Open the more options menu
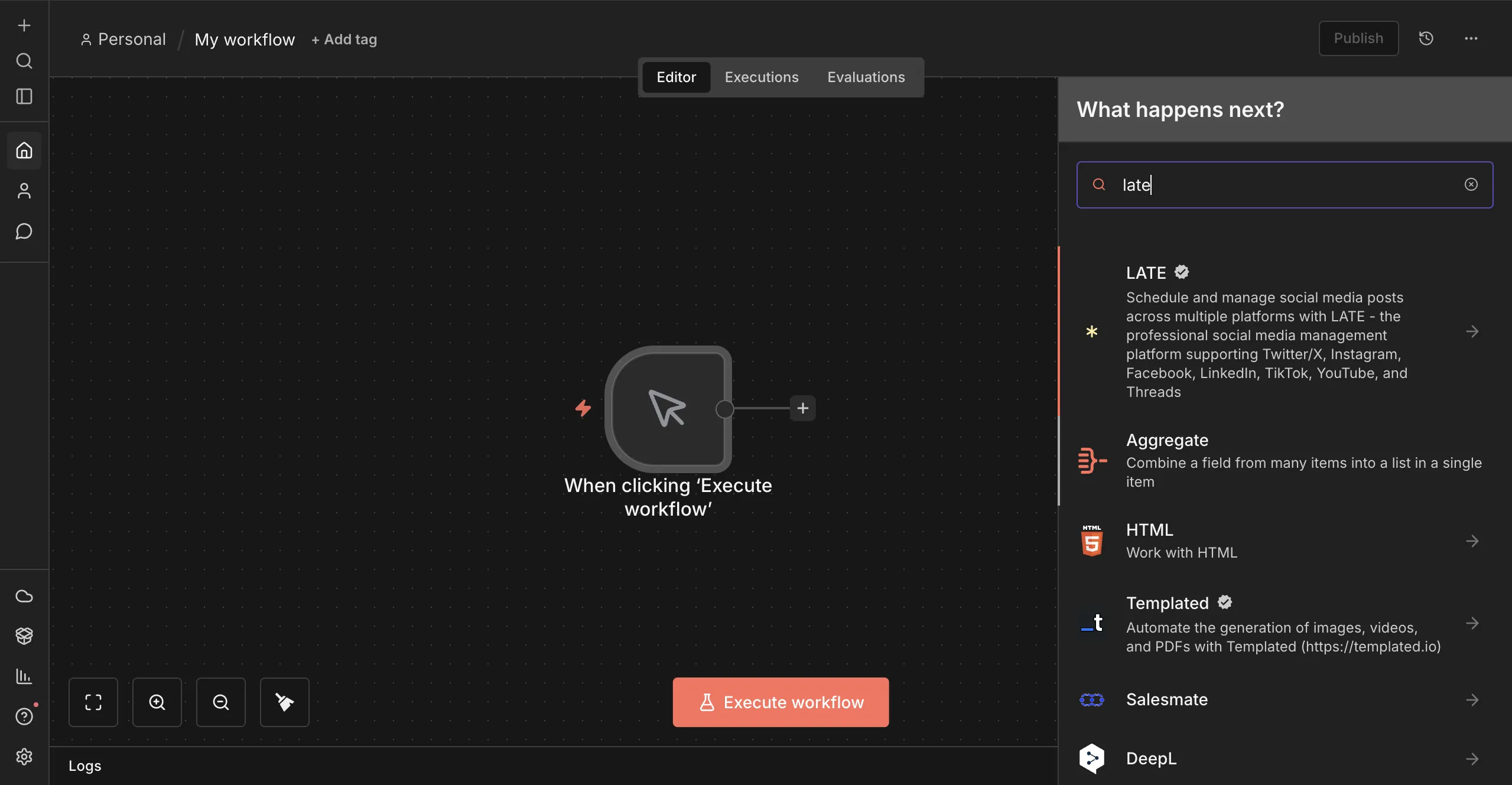This screenshot has width=1512, height=785. 1471,38
